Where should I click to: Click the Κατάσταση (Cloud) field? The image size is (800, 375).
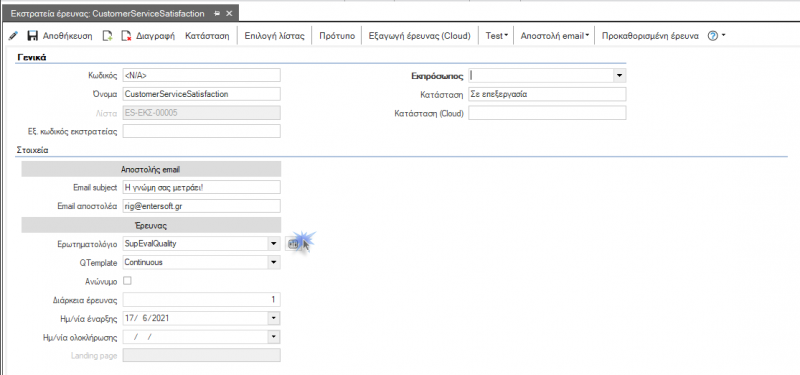click(x=547, y=113)
